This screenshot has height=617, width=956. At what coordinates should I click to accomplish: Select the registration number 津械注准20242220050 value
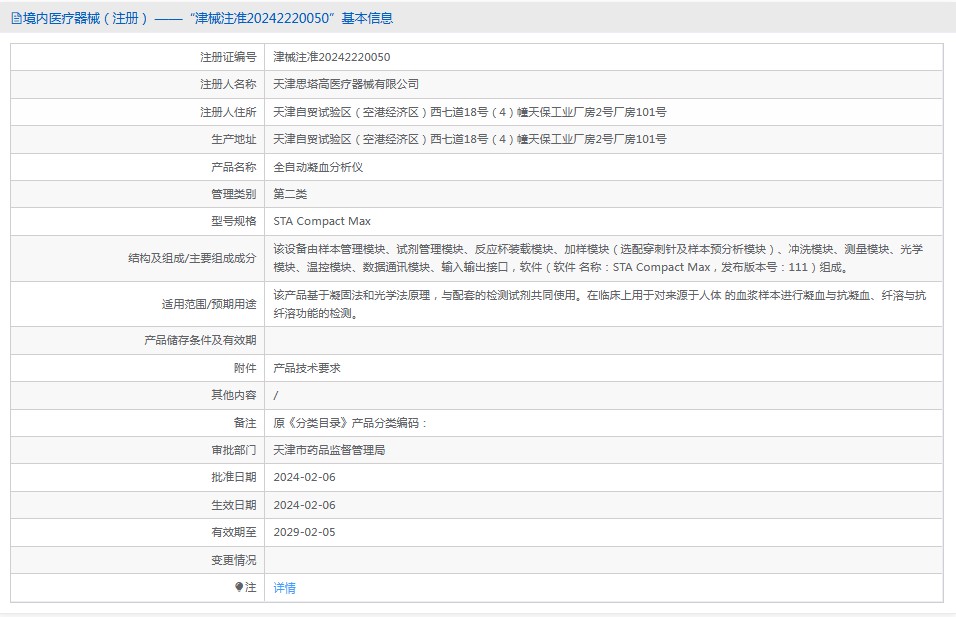(332, 57)
